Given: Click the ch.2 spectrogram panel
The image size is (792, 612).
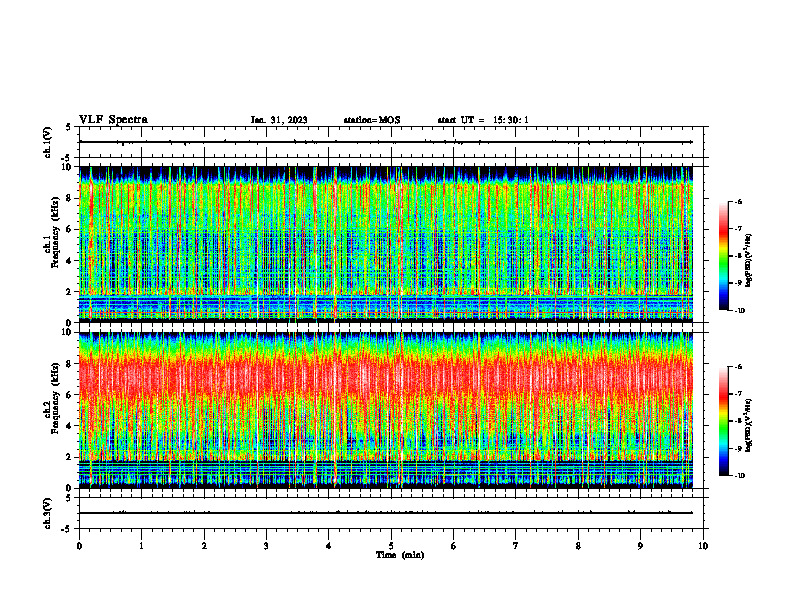Looking at the screenshot, I should (386, 410).
